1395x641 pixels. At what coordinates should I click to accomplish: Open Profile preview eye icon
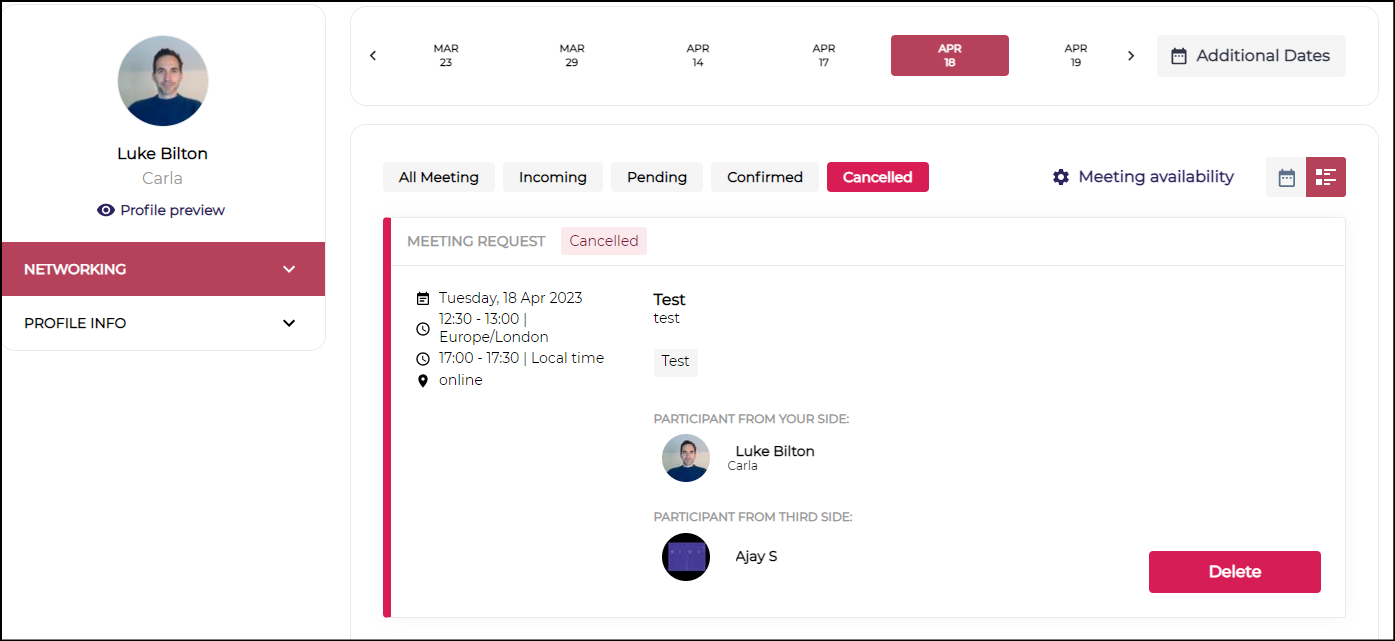tap(106, 210)
